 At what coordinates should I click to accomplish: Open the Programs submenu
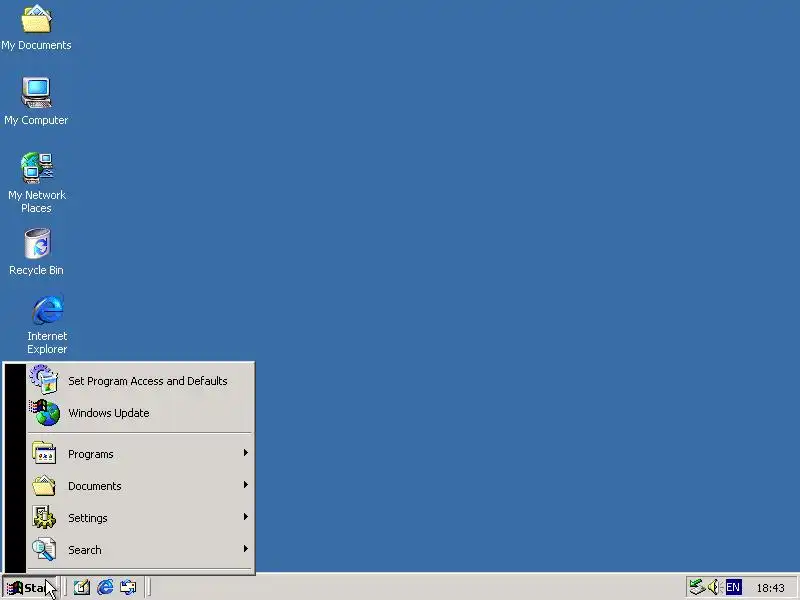point(140,454)
